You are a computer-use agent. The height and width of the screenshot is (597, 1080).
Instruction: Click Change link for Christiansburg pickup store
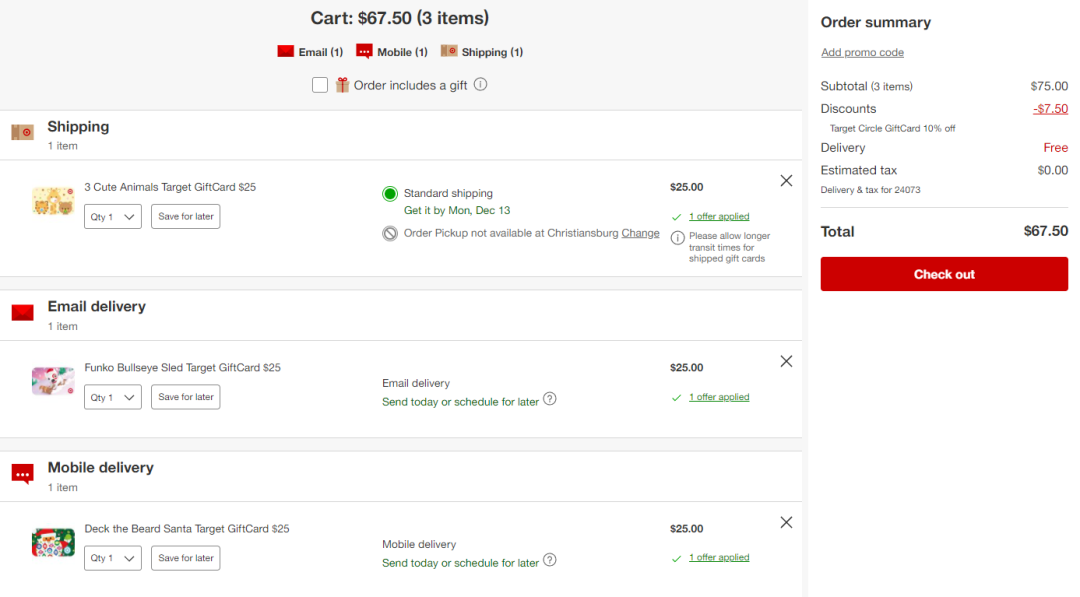(640, 233)
